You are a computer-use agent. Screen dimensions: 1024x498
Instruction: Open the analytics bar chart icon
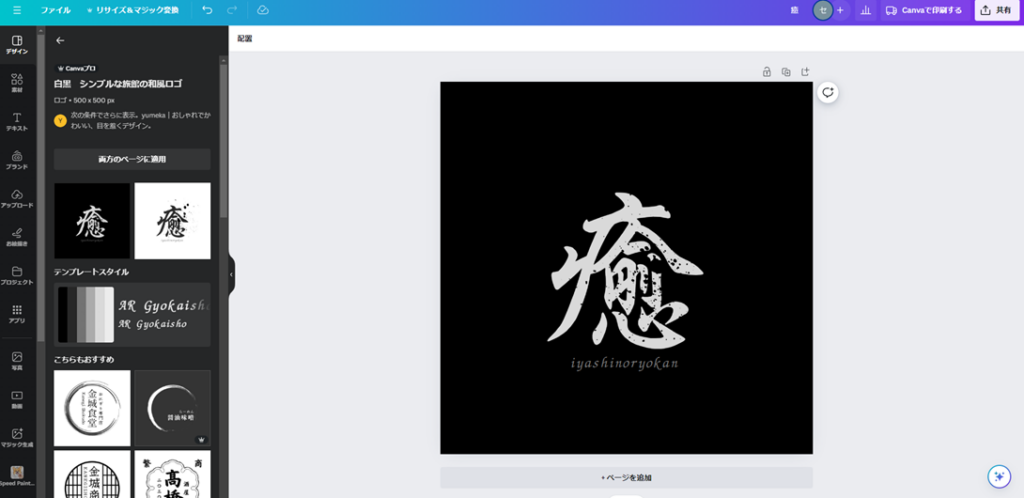point(865,10)
